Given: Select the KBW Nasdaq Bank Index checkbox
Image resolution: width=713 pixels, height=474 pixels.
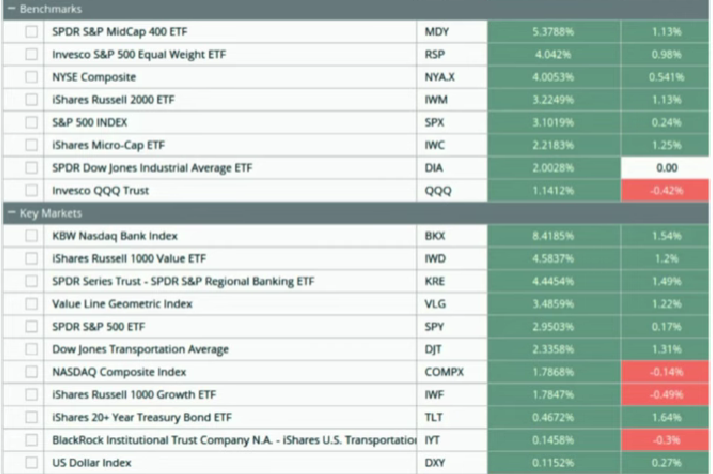Looking at the screenshot, I should click(33, 237).
